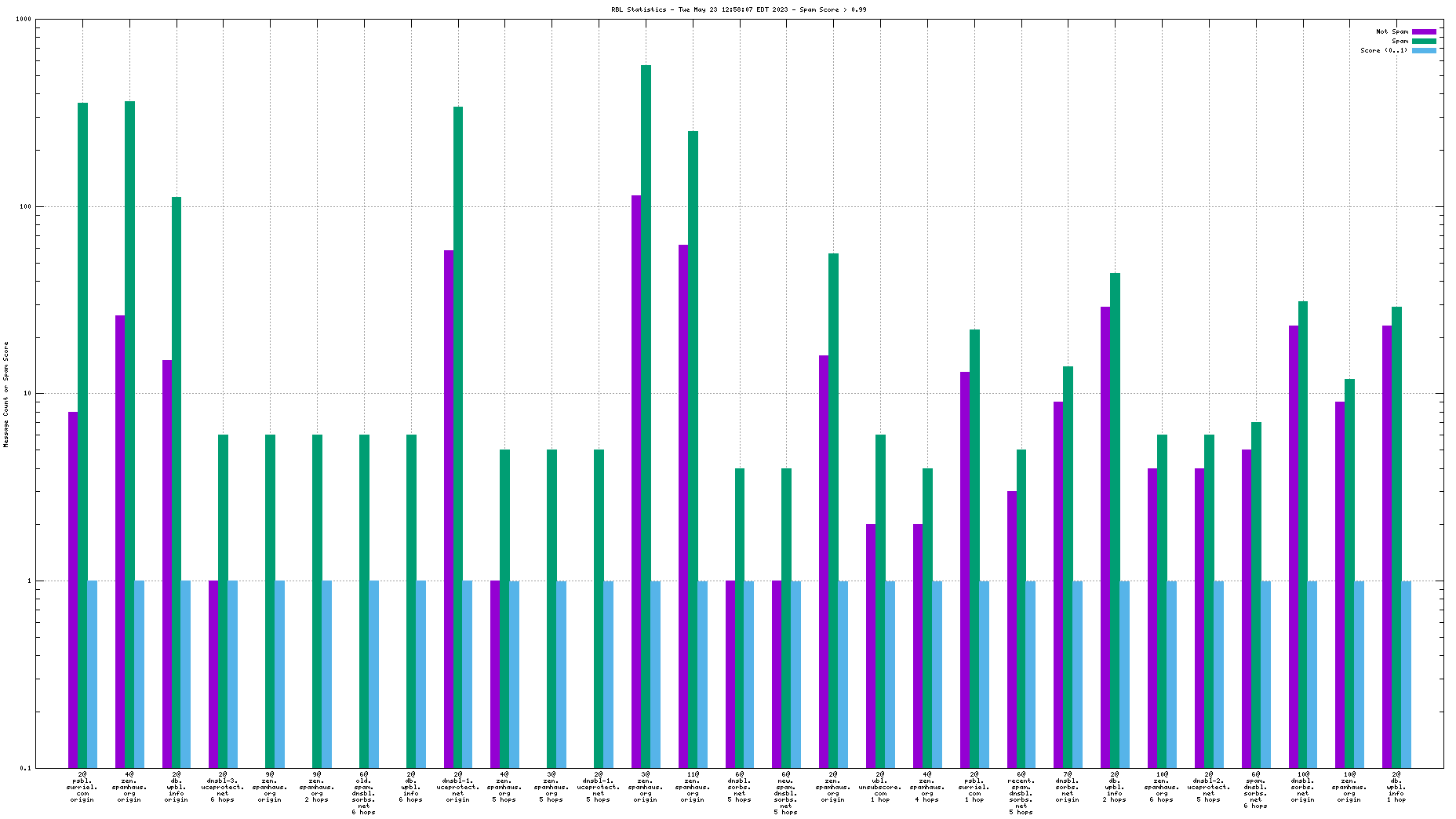
Task: Select the rotated Message Count y-axis label
Action: click(x=6, y=395)
